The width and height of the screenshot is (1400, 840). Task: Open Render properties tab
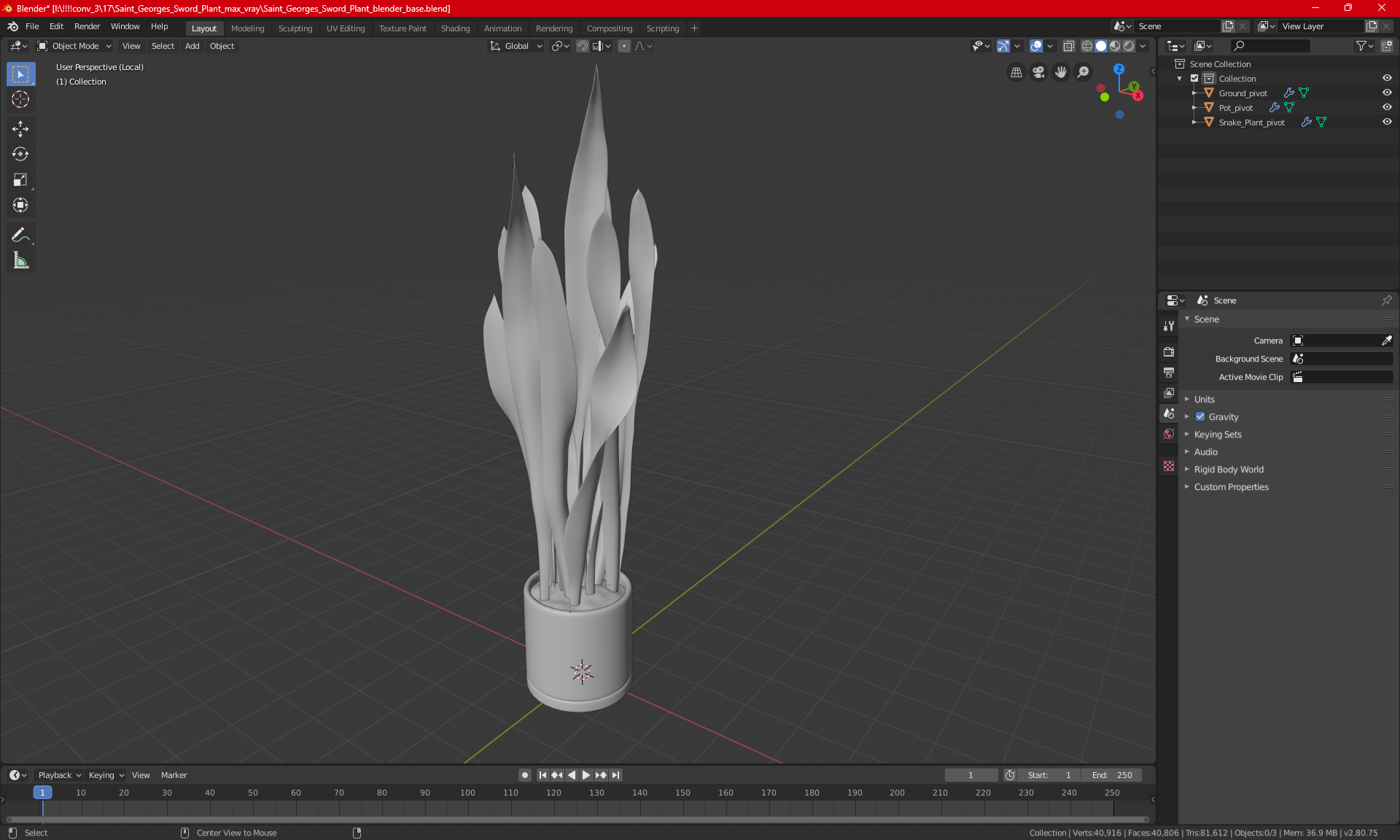[1169, 351]
